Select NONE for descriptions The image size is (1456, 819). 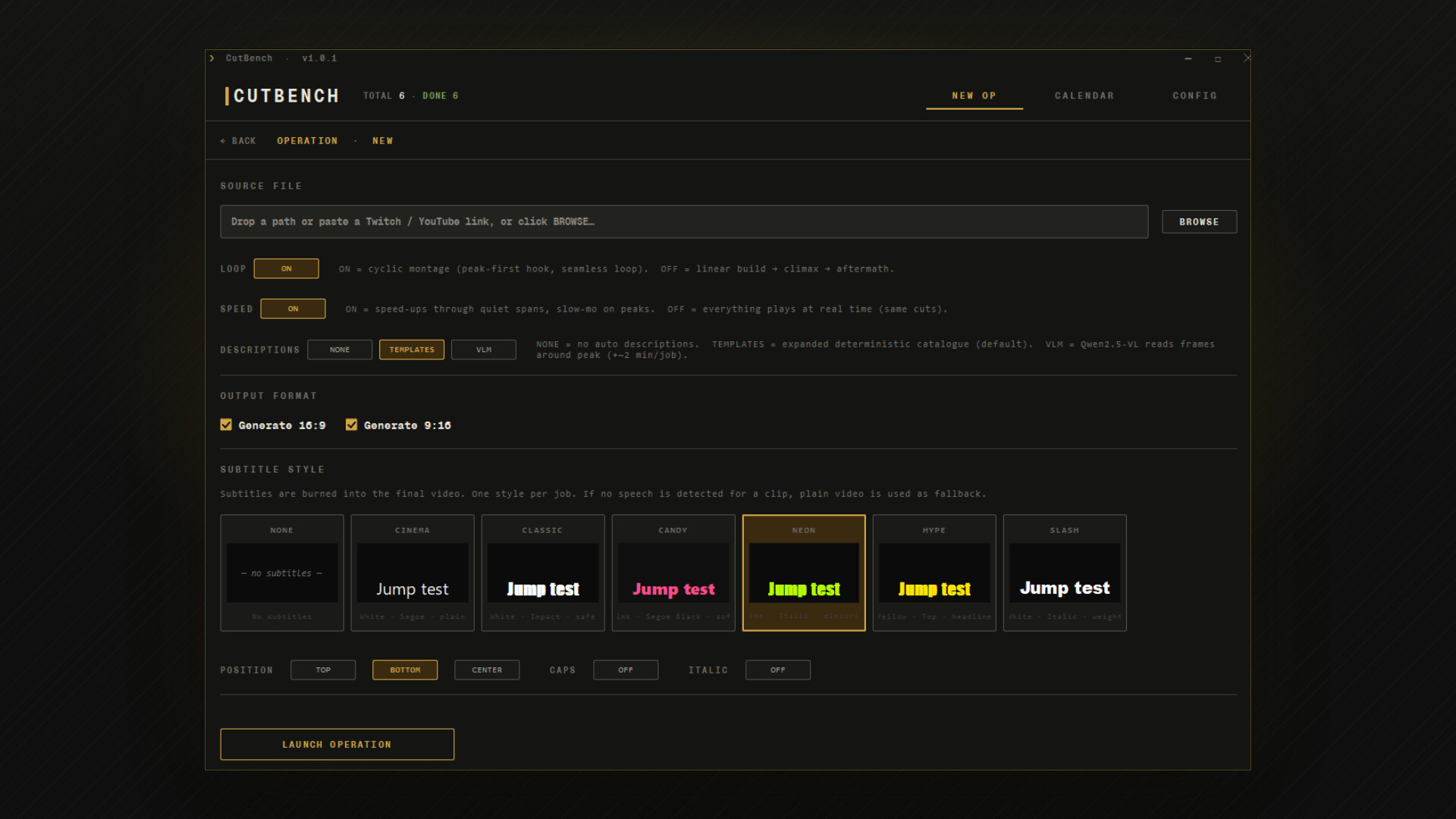click(x=340, y=350)
